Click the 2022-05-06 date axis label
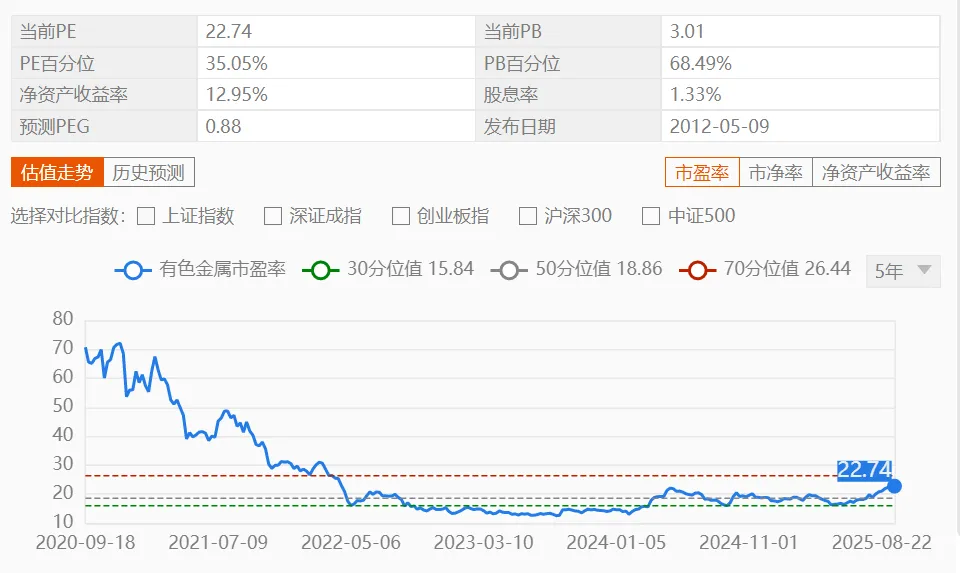This screenshot has height=573, width=960. pyautogui.click(x=351, y=542)
